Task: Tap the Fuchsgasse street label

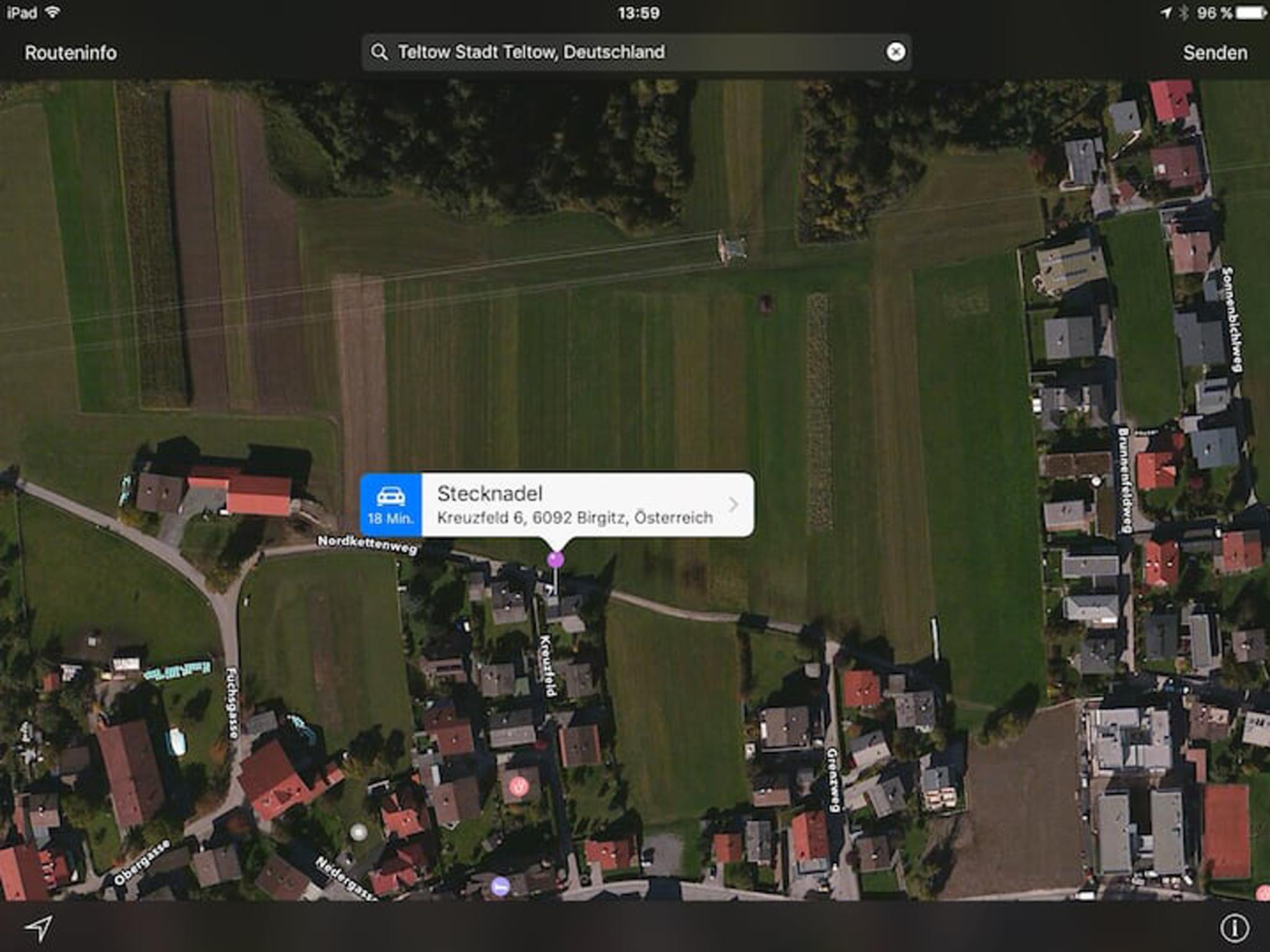Action: click(x=232, y=703)
